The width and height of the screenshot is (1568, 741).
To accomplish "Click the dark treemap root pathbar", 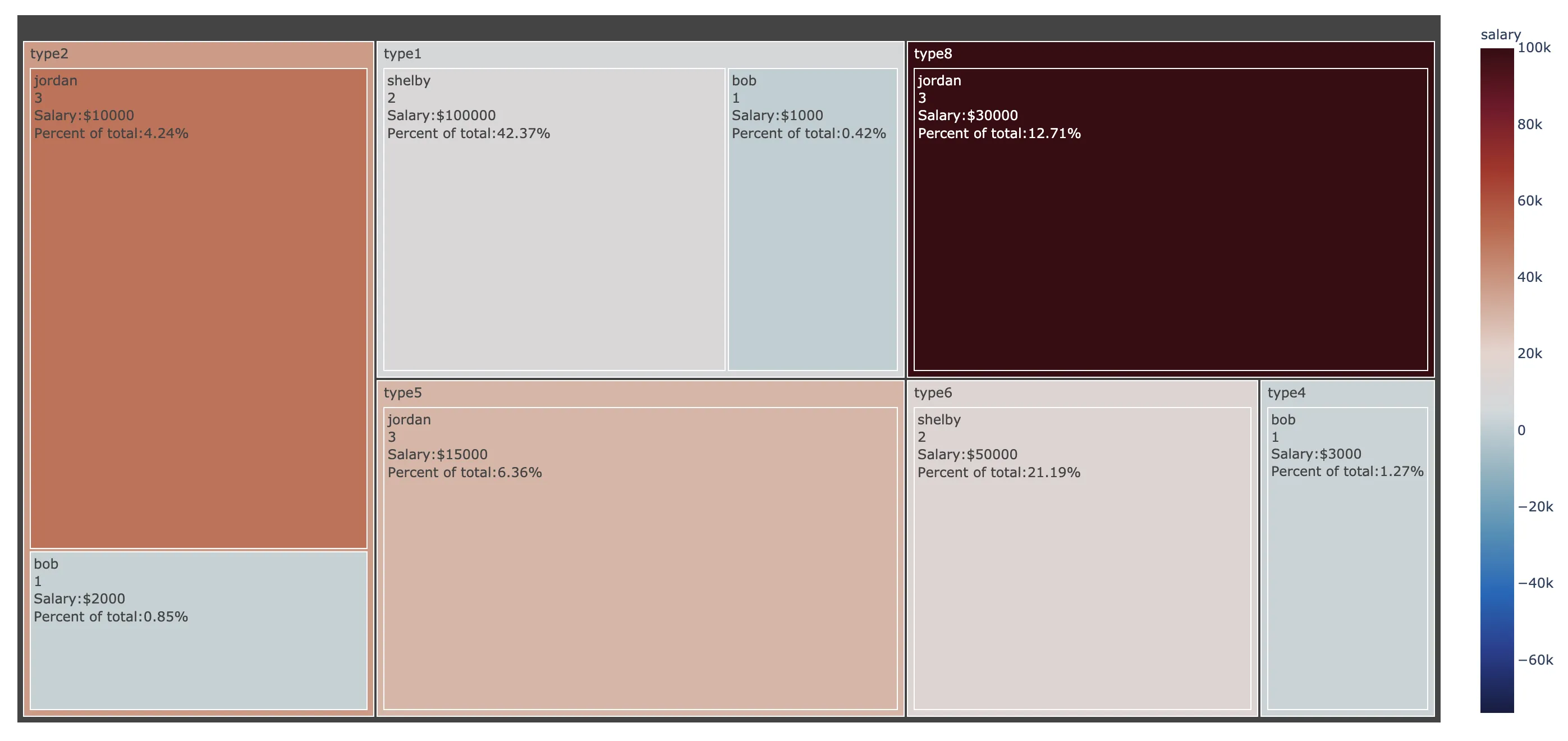I will pyautogui.click(x=728, y=28).
